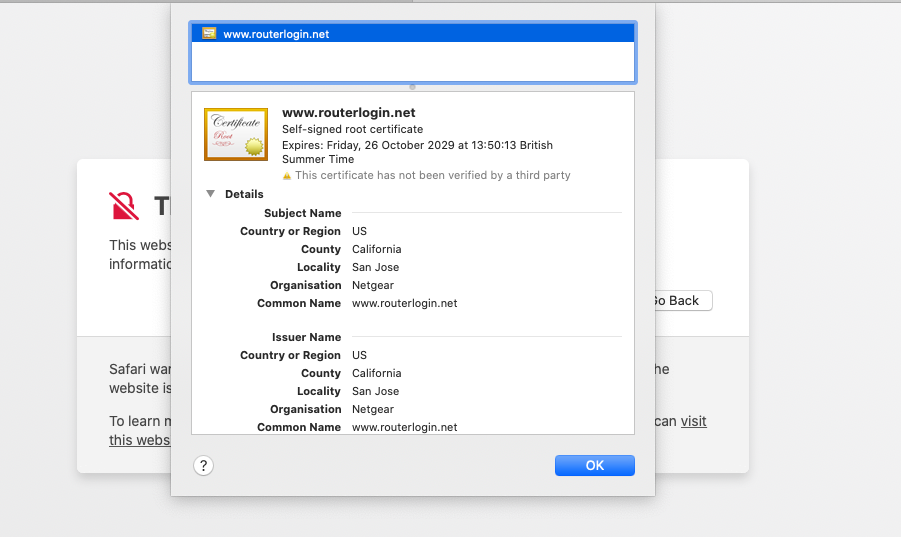Click the "Self-signed root certificate" text
This screenshot has height=537, width=901.
coord(352,129)
